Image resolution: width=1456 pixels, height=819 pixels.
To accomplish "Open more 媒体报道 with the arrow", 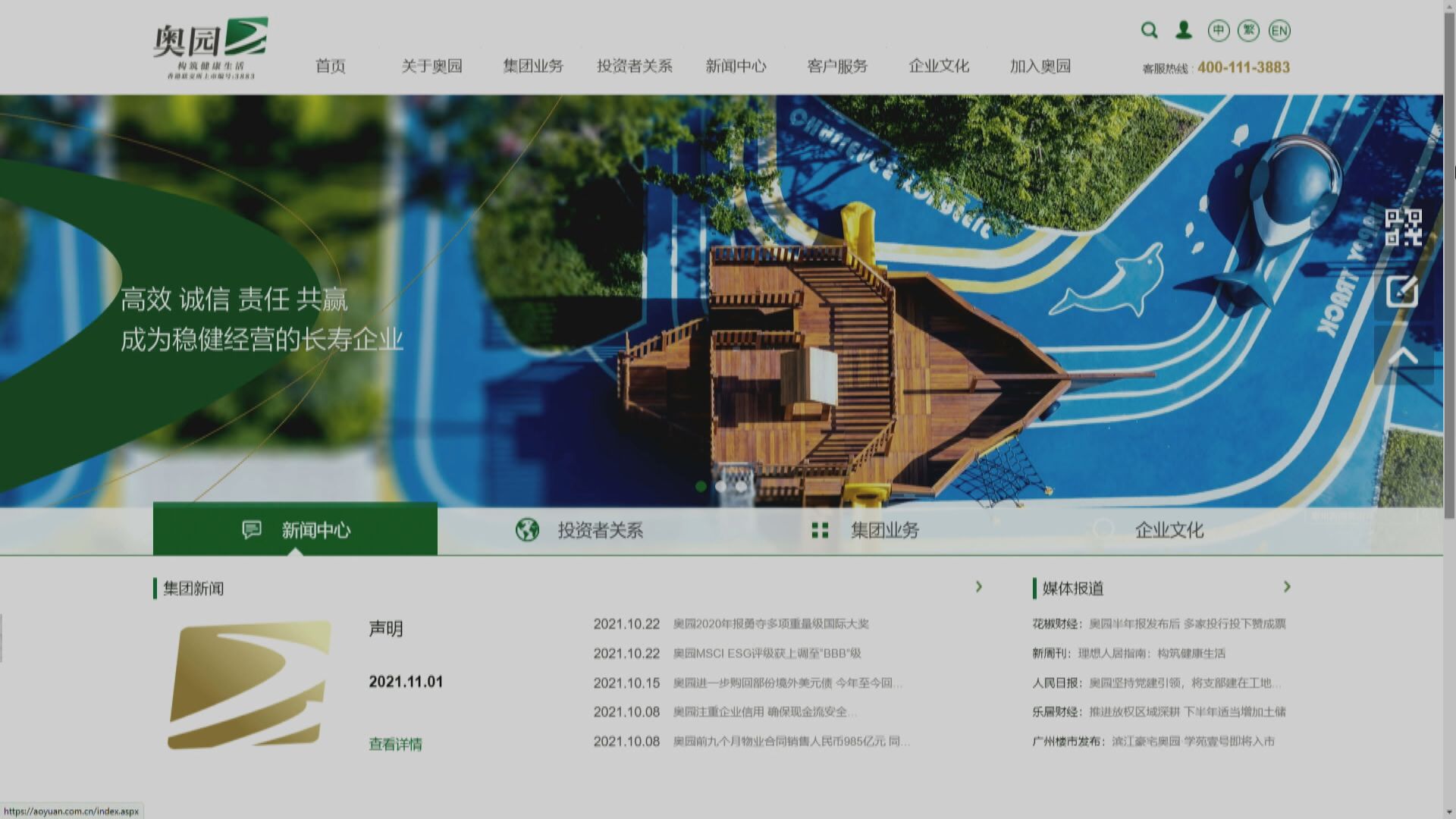I will pos(1288,587).
